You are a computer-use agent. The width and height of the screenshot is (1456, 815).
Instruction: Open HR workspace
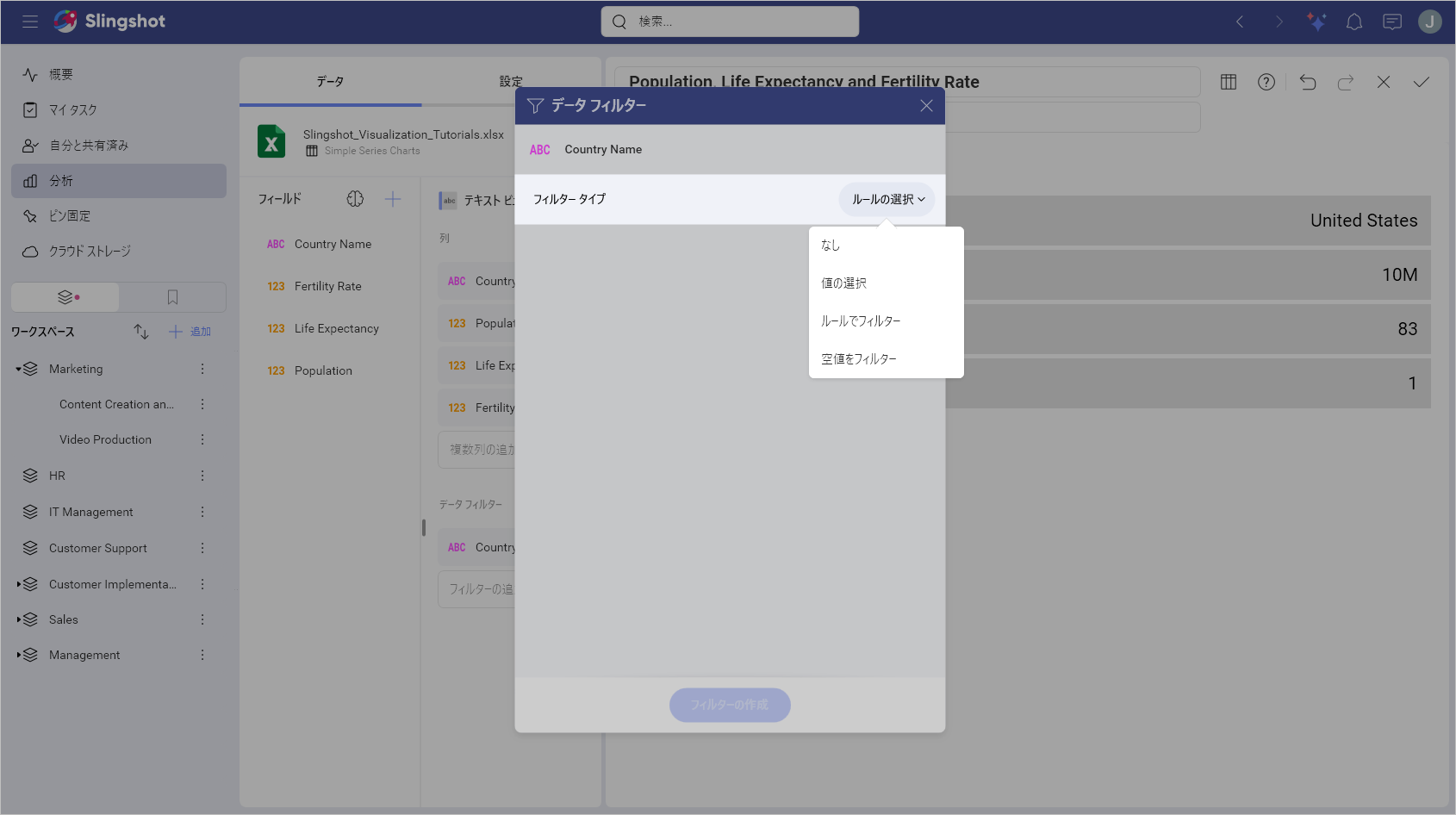pyautogui.click(x=57, y=476)
